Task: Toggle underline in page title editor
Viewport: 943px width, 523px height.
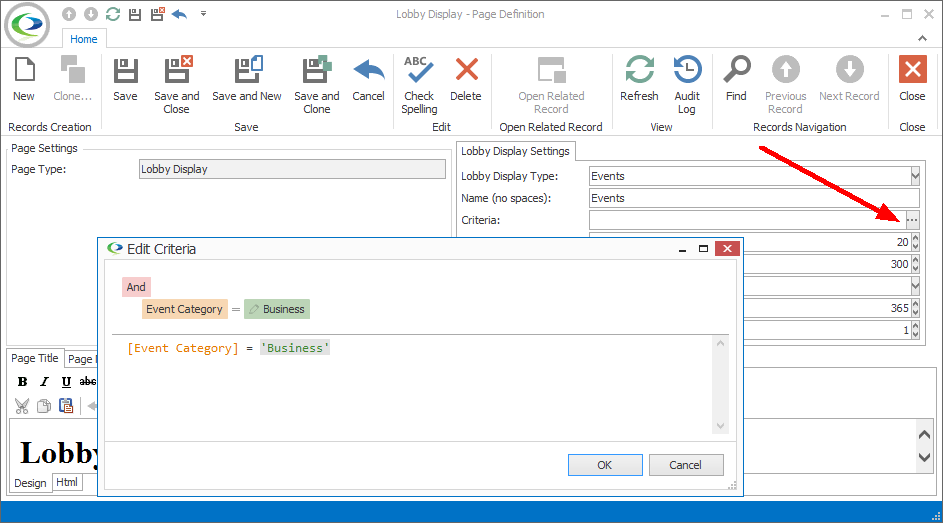Action: [x=66, y=382]
